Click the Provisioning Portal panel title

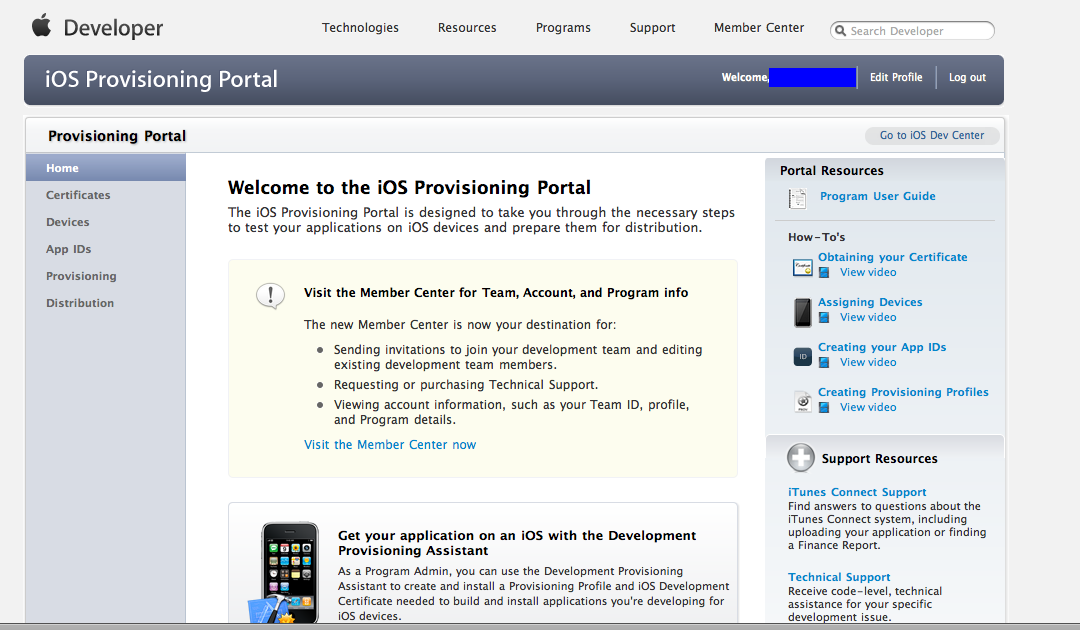[x=116, y=136]
